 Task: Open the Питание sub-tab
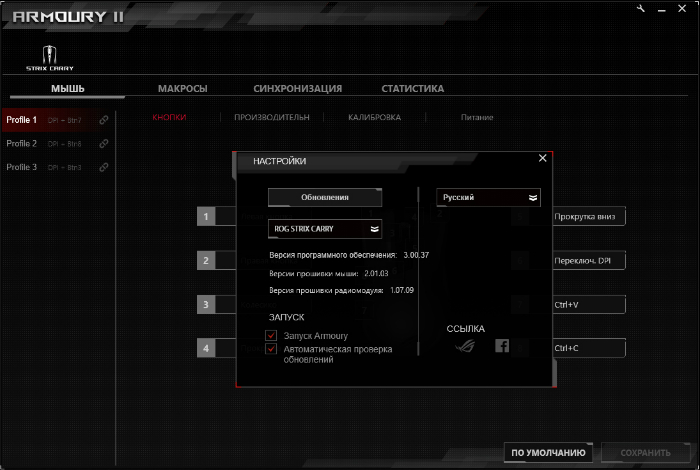477,117
